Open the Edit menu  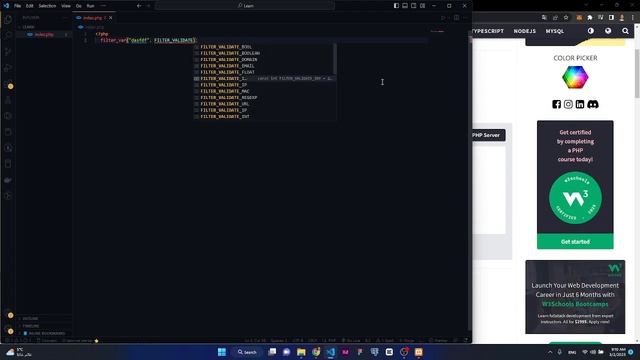(30, 6)
